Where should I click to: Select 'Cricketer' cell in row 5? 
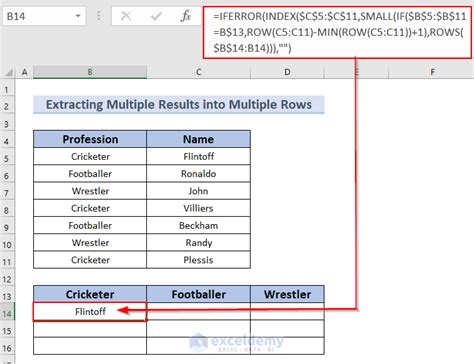point(90,156)
